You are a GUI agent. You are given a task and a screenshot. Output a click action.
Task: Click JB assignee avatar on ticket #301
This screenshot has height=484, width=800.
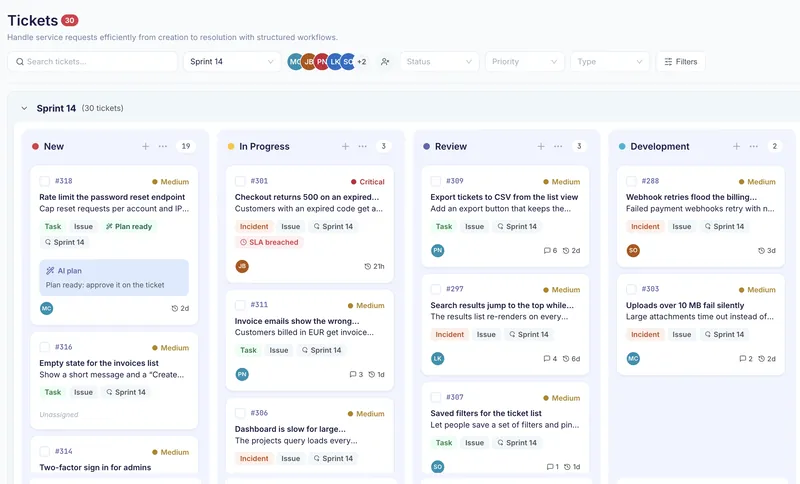242,266
